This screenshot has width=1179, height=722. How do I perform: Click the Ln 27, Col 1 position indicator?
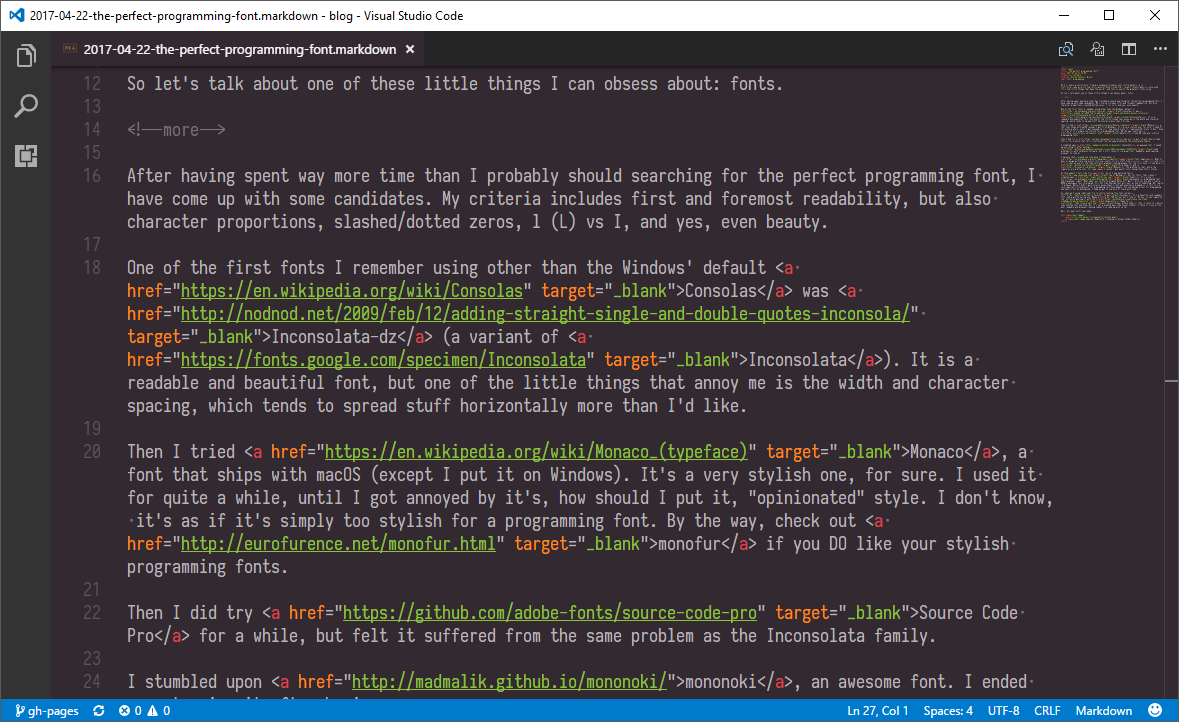point(877,711)
